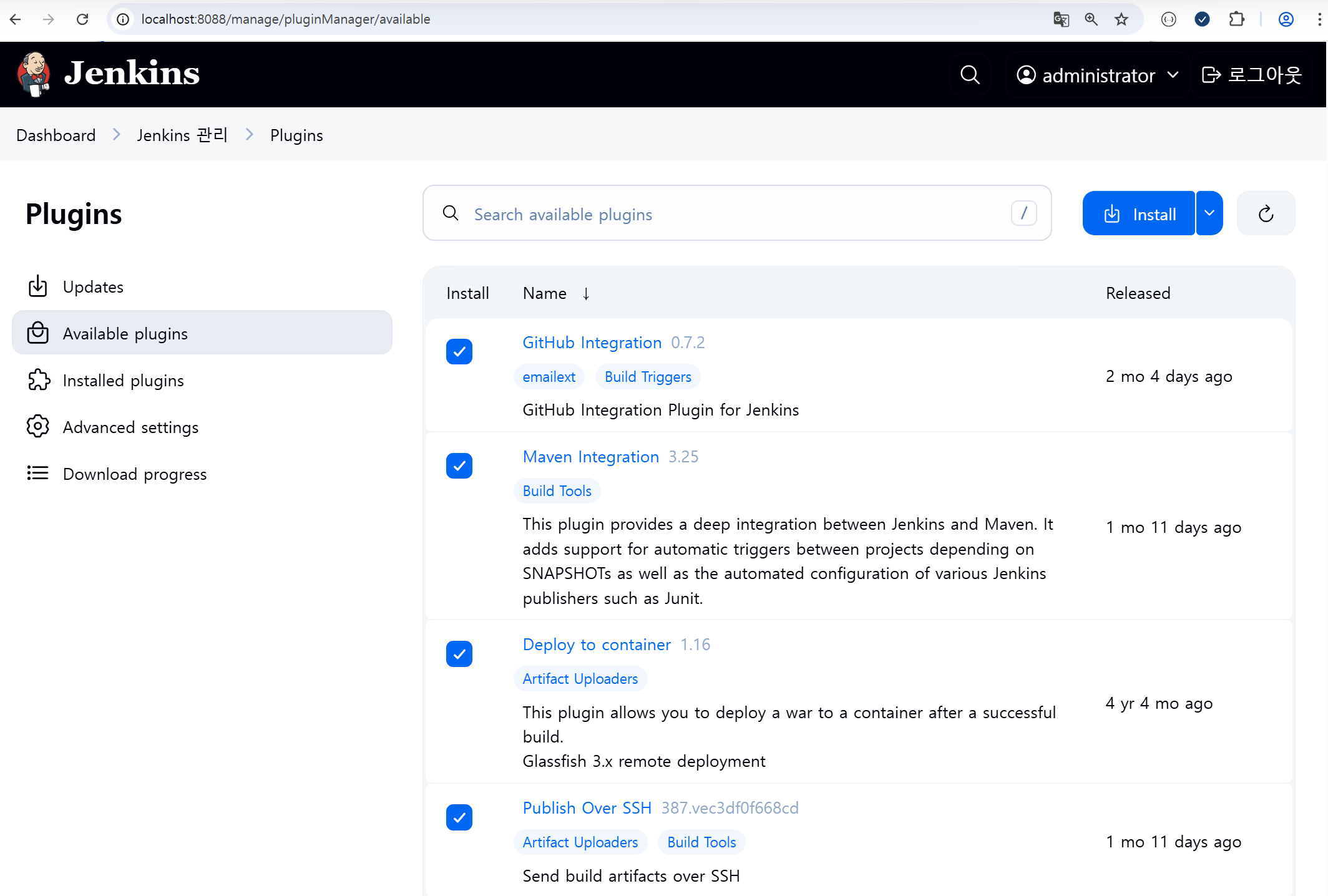The image size is (1328, 896).
Task: Reload the page with browser refresh icon
Action: click(82, 19)
